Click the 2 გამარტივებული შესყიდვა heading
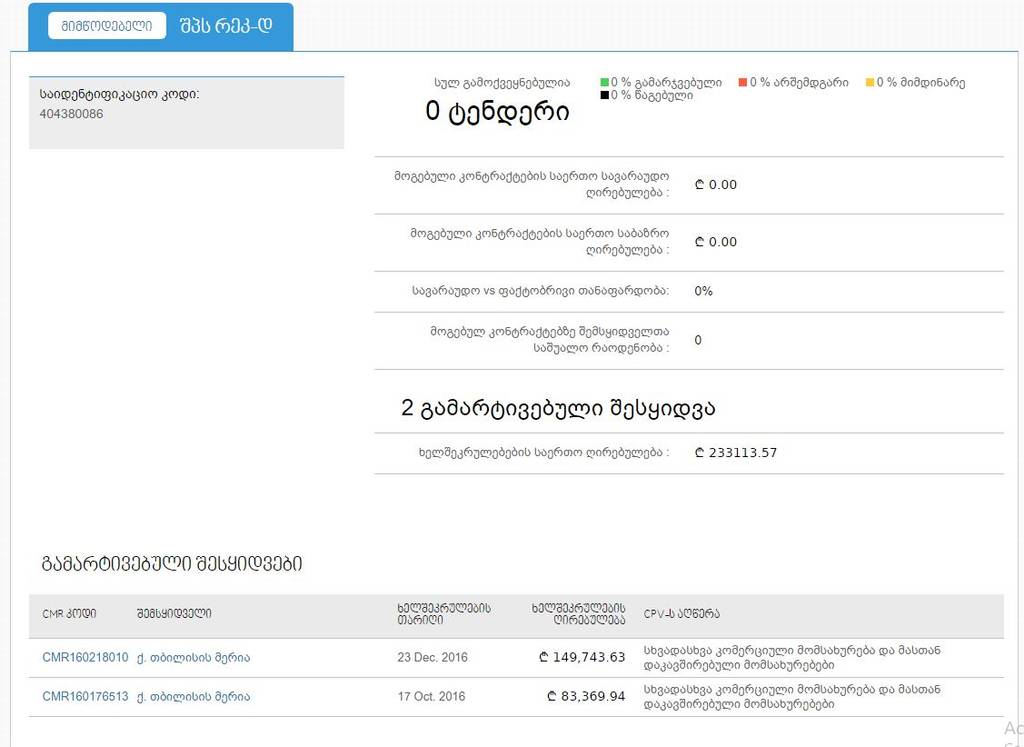The image size is (1024, 747). click(558, 407)
